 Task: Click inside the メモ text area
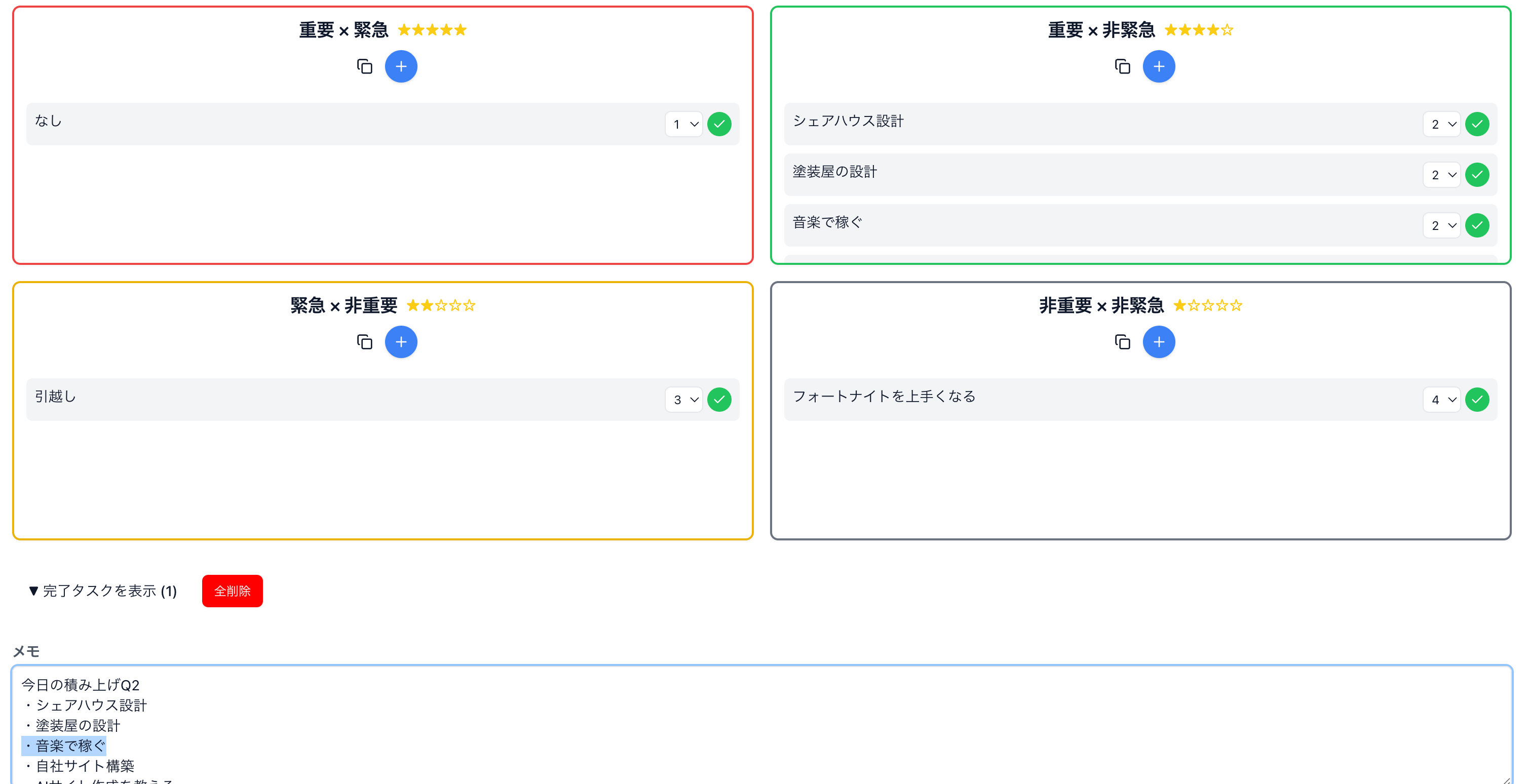tap(759, 724)
